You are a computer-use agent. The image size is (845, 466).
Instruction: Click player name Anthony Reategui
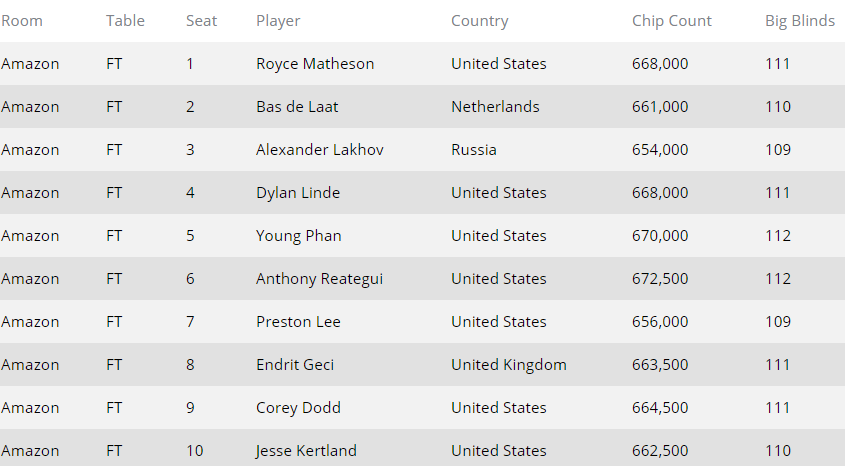pos(319,279)
